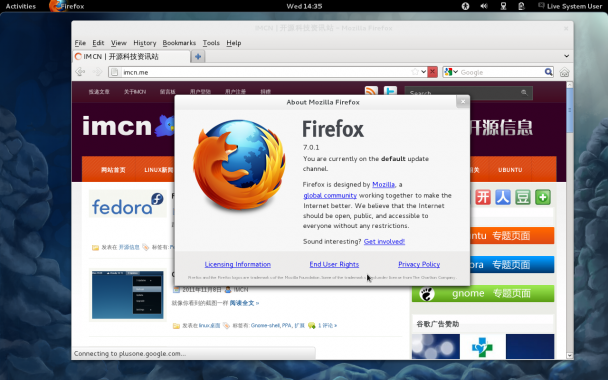Go forward with the forward arrow button
This screenshot has height=380, width=608.
tap(97, 72)
